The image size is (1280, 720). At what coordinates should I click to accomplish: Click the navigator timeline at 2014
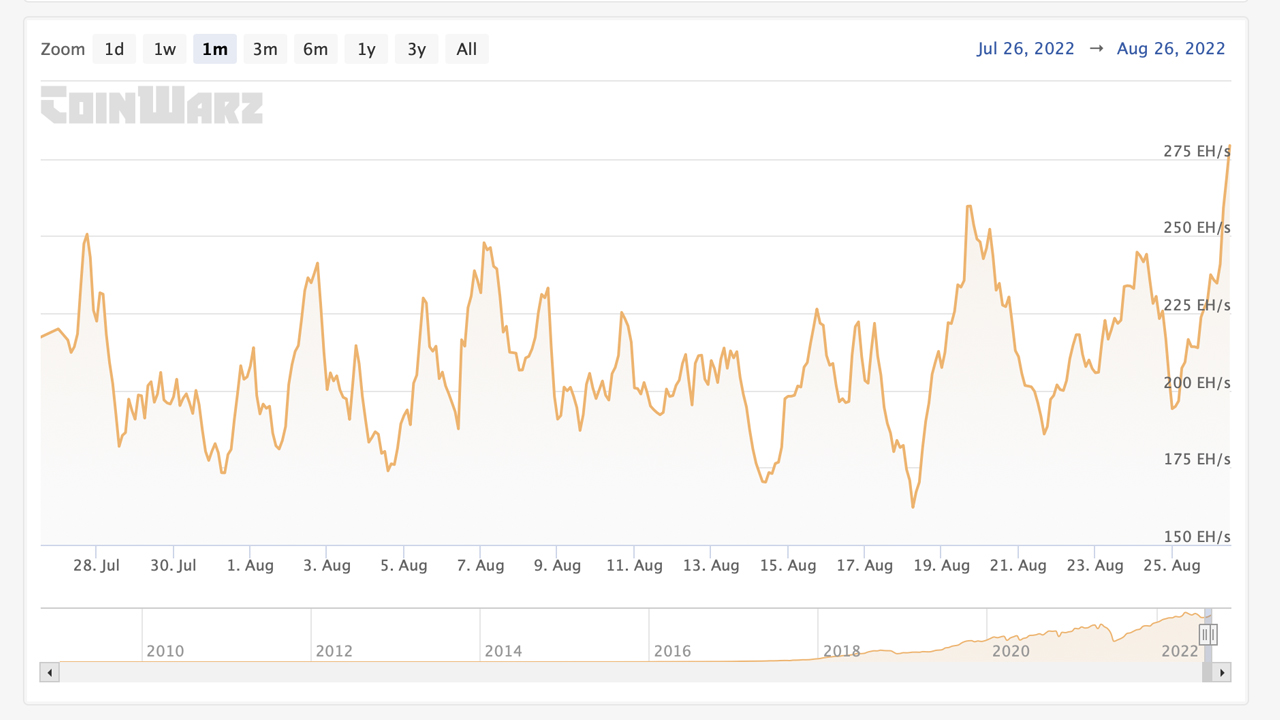click(503, 651)
